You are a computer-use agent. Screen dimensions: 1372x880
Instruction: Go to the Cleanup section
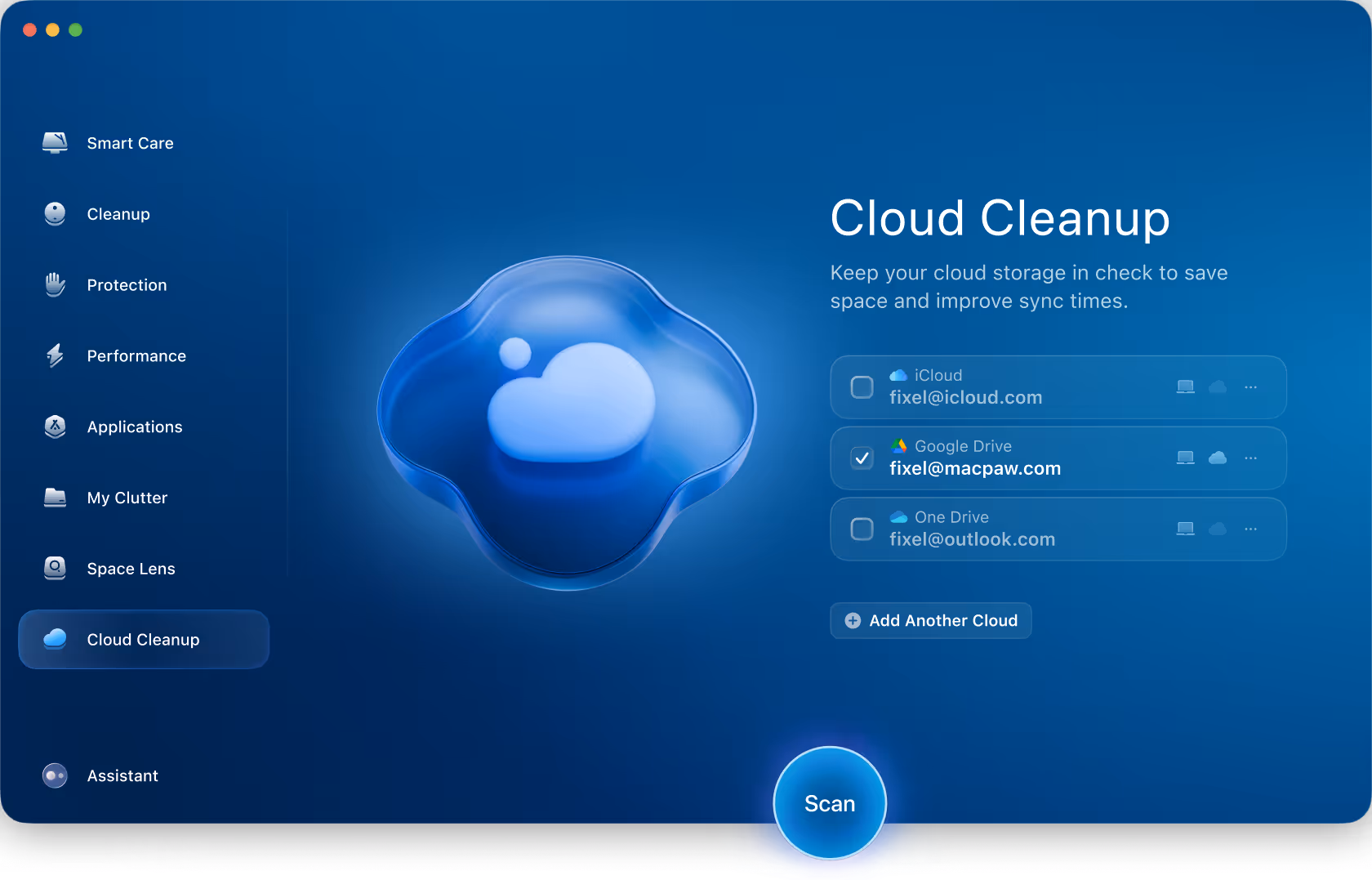[x=144, y=214]
